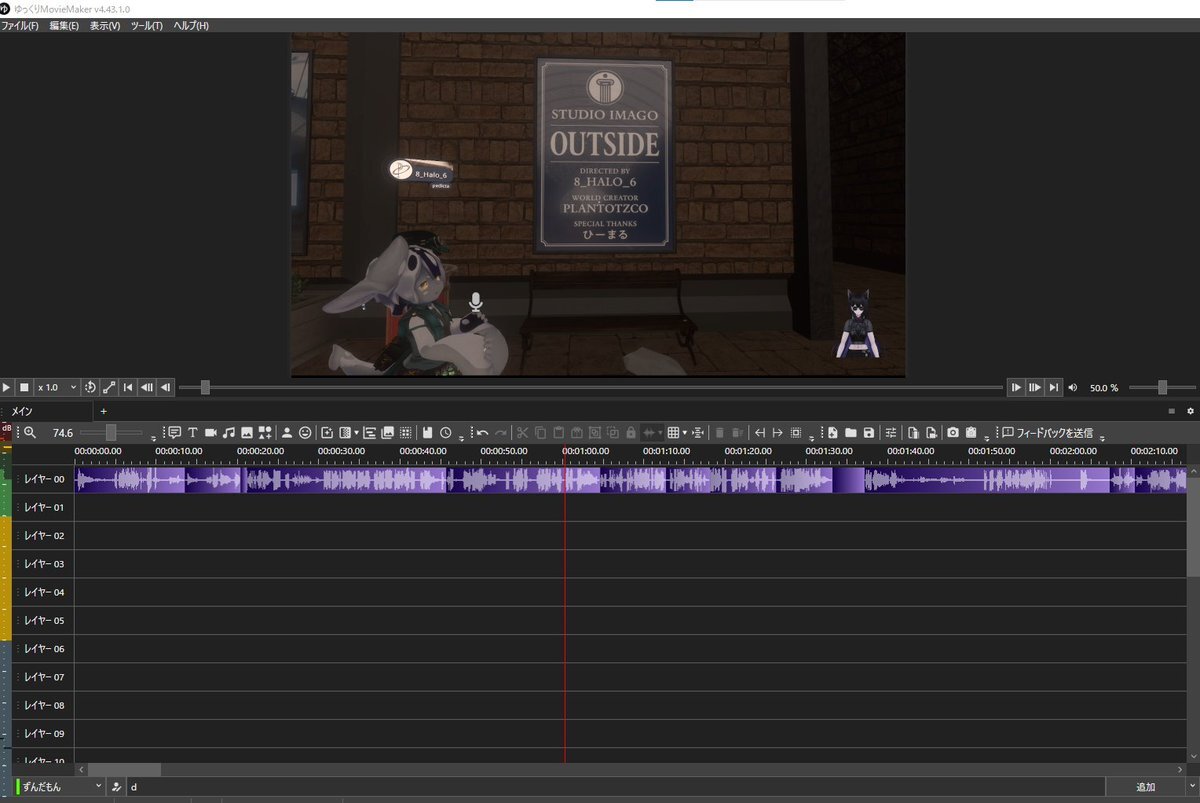Click the timeline zoom magnifier icon

pyautogui.click(x=30, y=432)
